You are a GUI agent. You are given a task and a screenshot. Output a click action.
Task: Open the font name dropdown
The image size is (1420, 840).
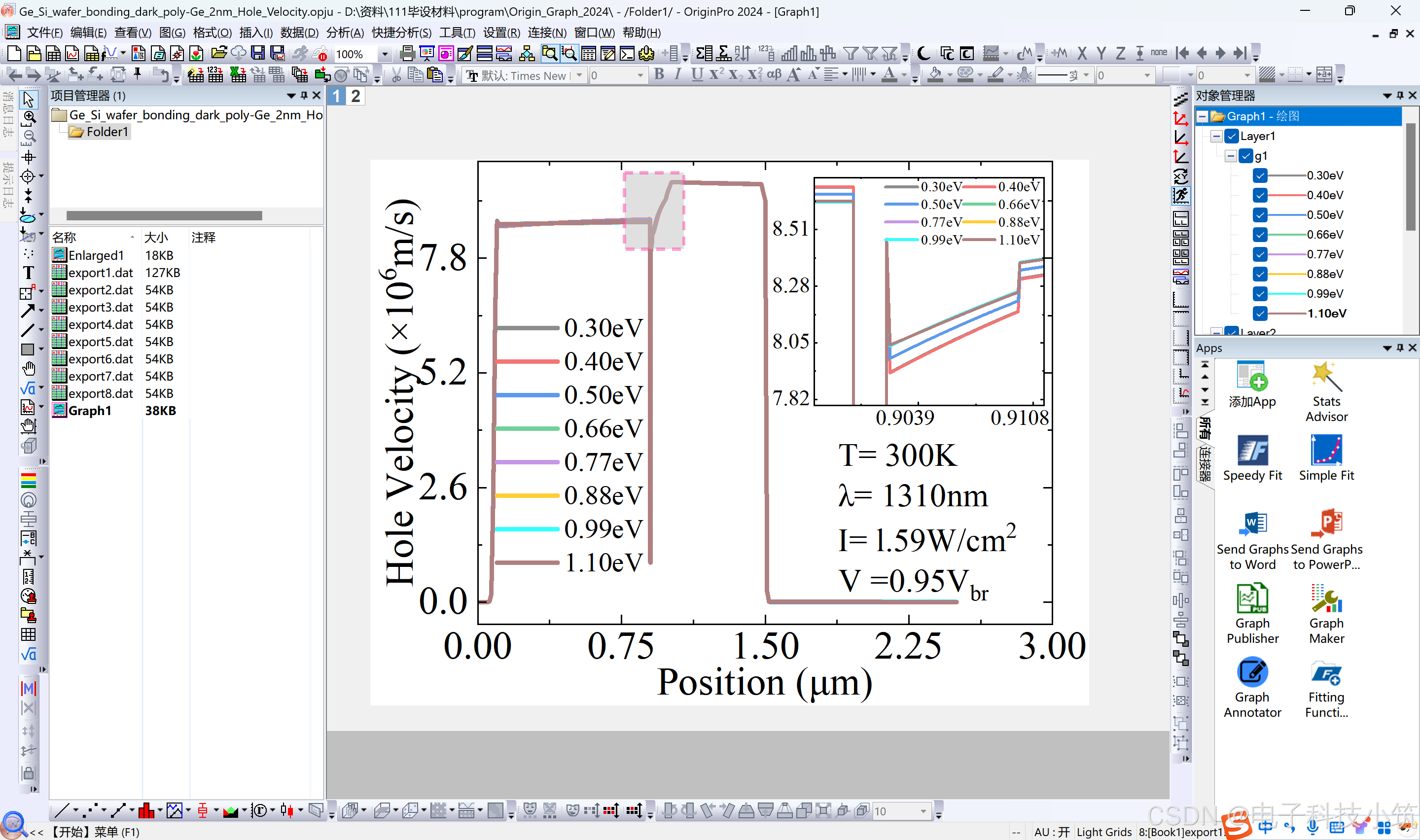[x=579, y=75]
